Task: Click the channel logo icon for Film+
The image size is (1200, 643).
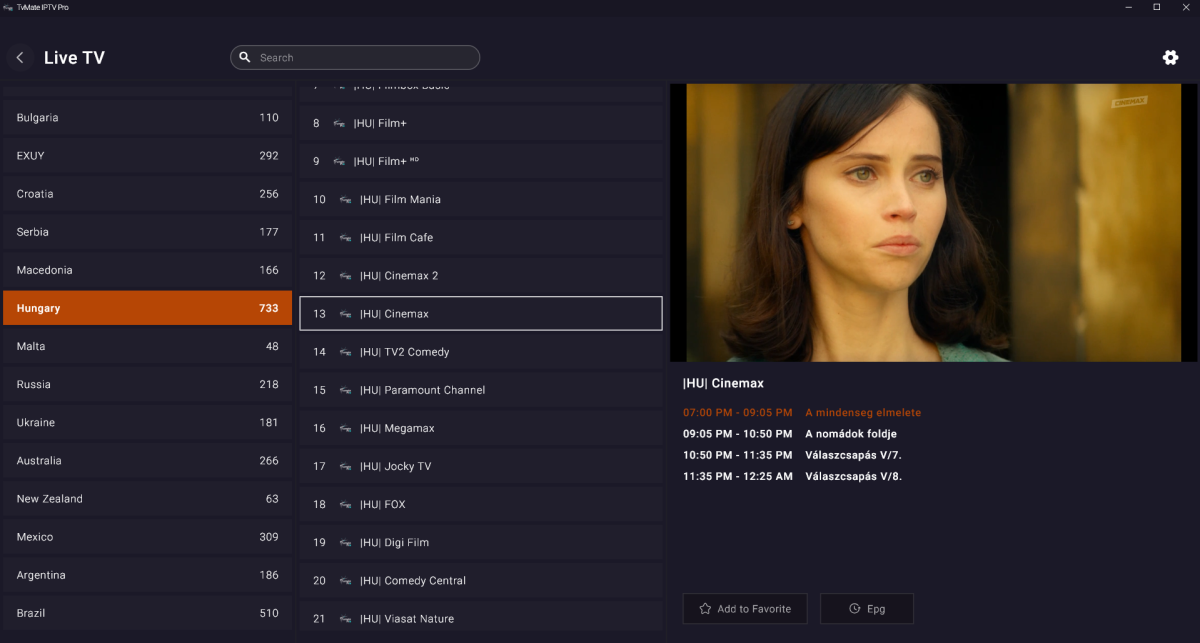Action: [339, 124]
